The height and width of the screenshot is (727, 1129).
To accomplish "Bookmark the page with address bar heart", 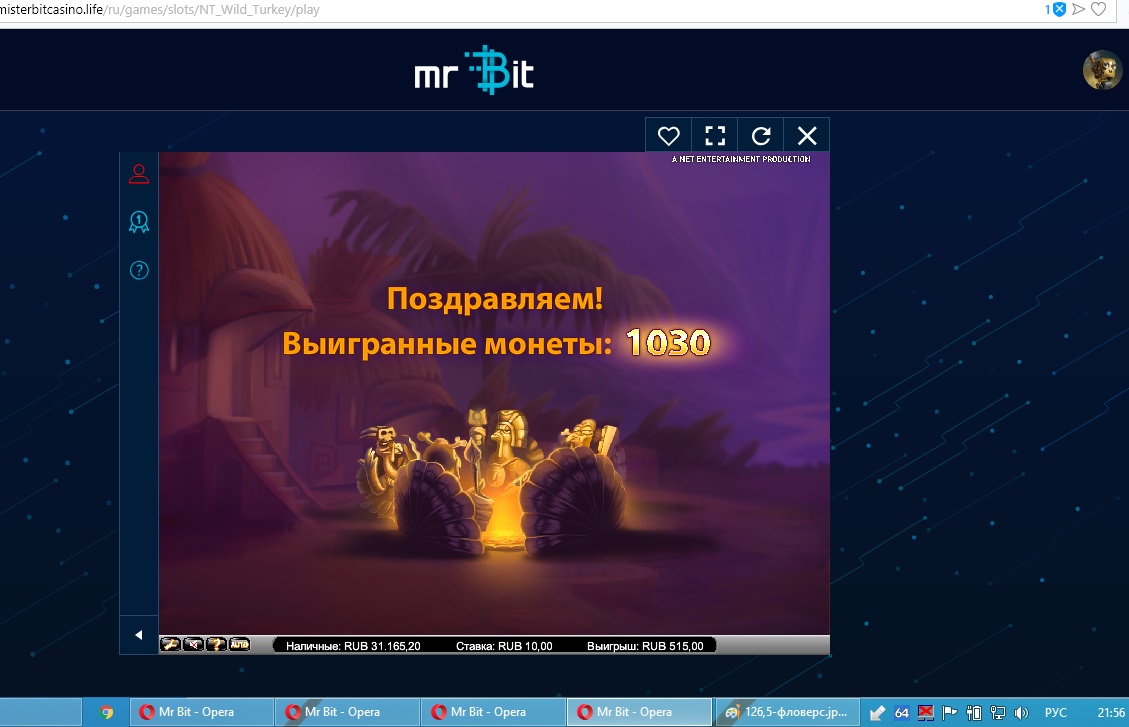I will [1099, 9].
